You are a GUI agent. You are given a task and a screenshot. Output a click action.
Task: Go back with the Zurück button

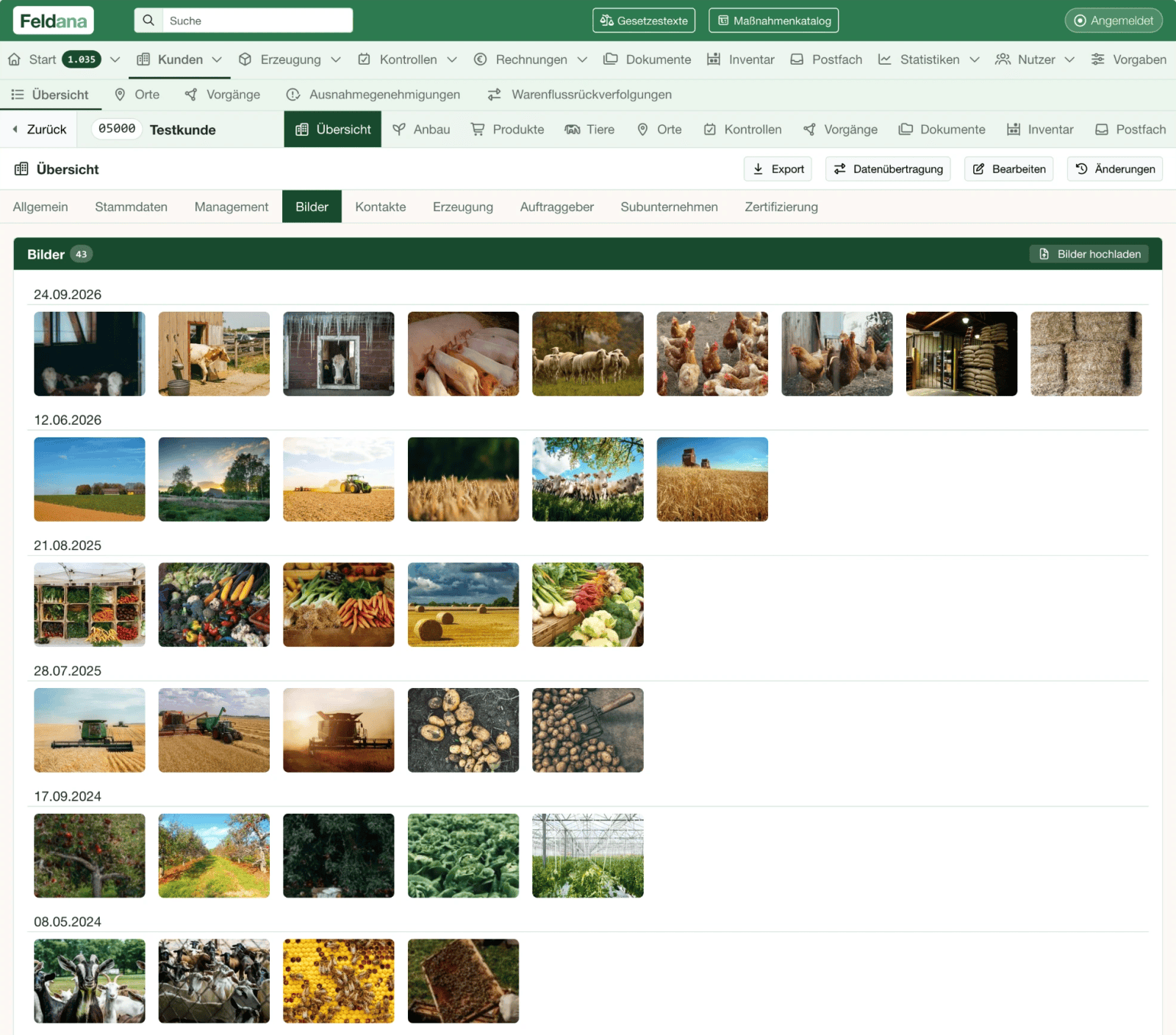click(x=40, y=129)
